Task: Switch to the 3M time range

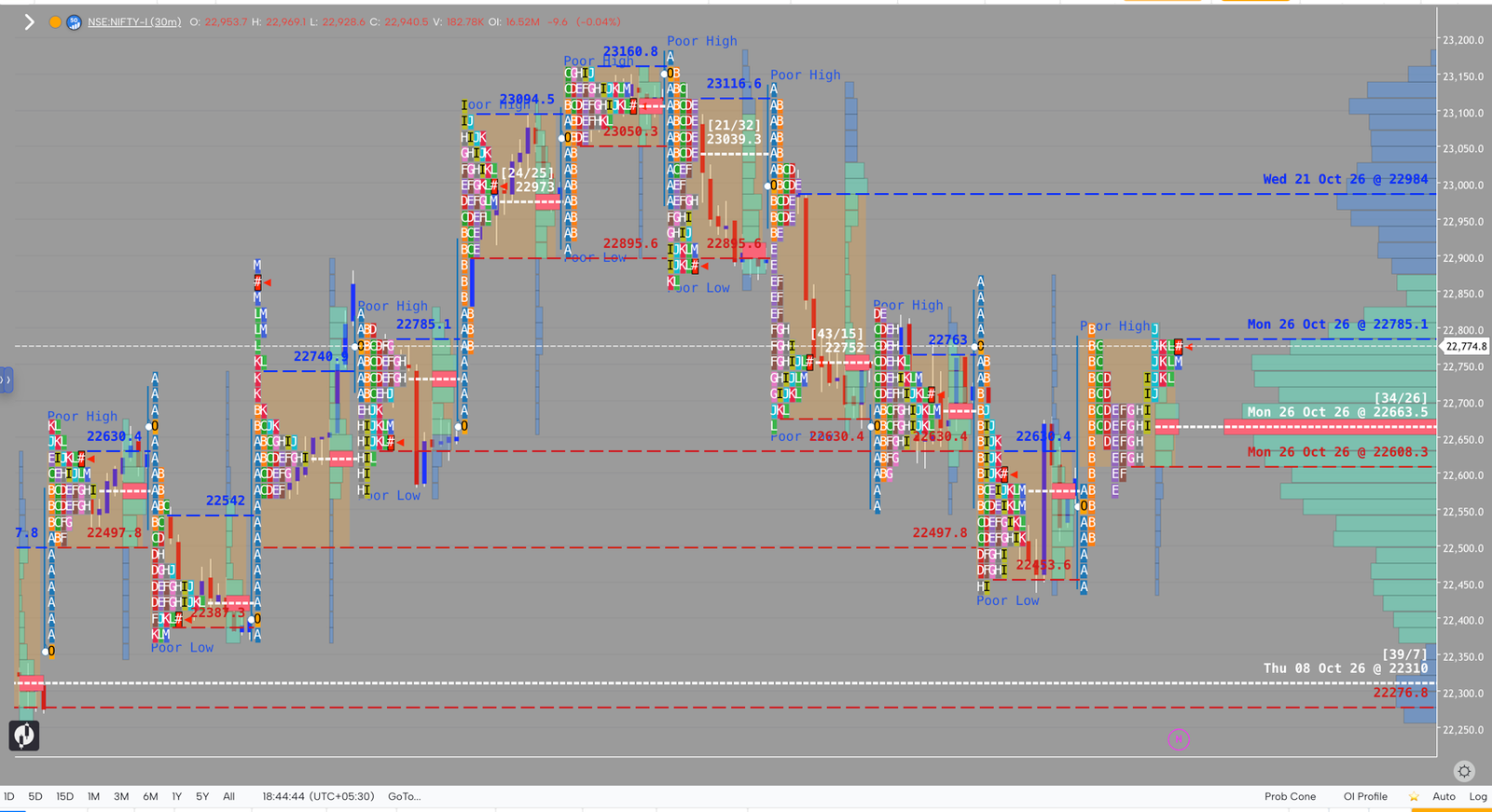Action: click(x=121, y=797)
